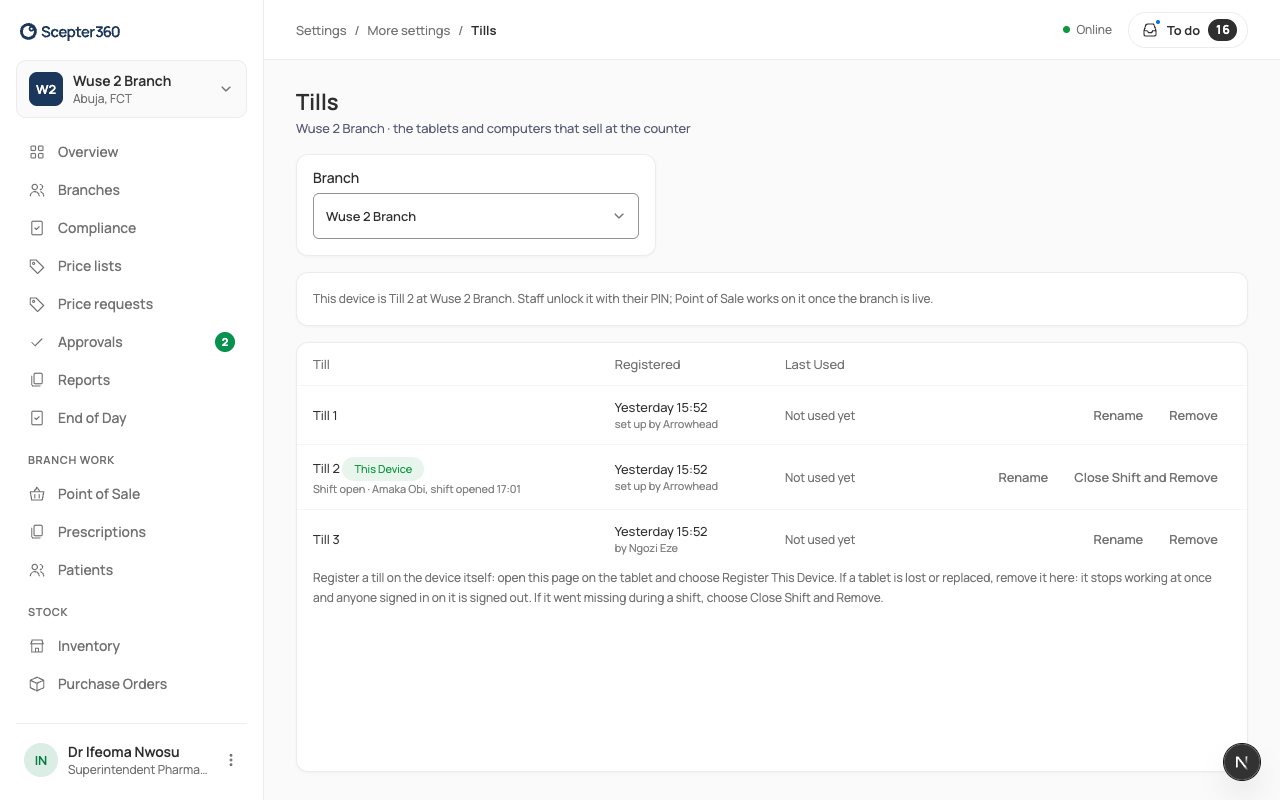Click the Approvals checkmark icon
1280x800 pixels.
pyautogui.click(x=37, y=342)
